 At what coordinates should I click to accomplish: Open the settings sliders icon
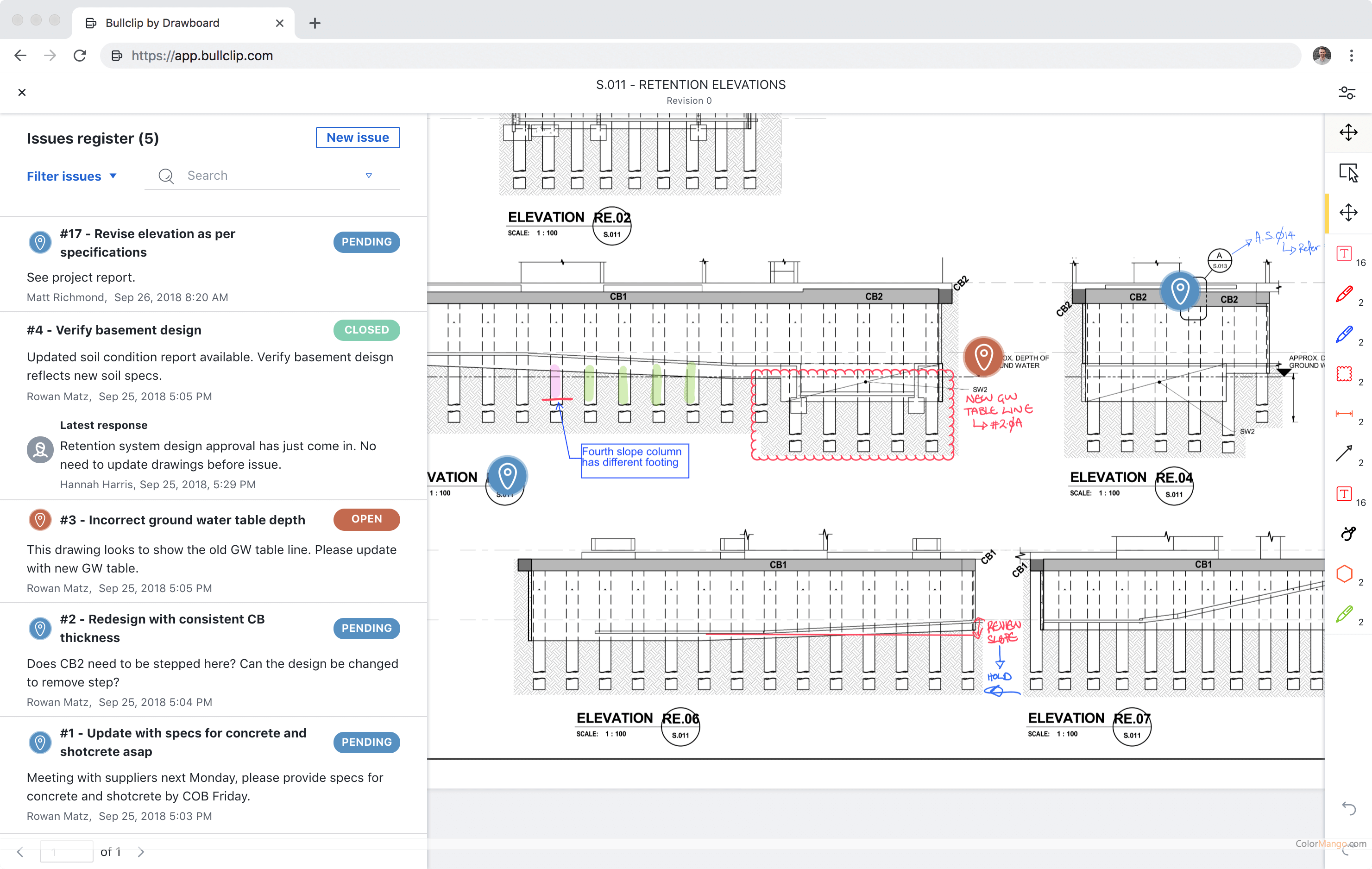point(1347,92)
